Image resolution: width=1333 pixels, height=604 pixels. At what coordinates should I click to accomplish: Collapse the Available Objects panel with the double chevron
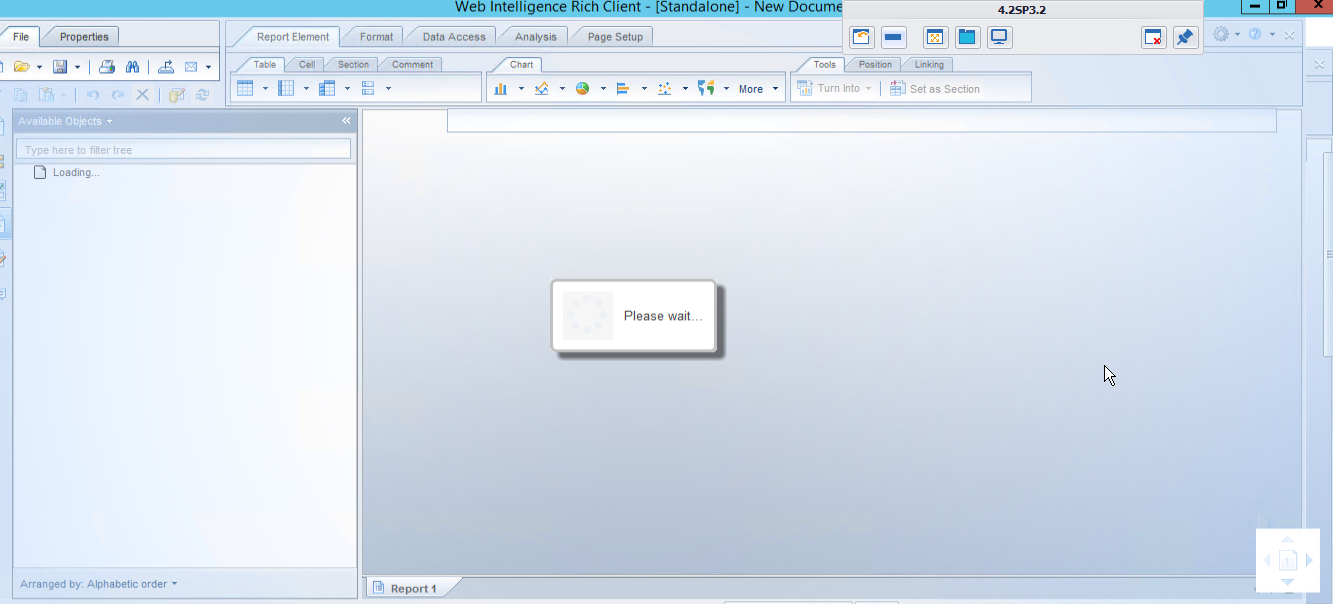(347, 120)
